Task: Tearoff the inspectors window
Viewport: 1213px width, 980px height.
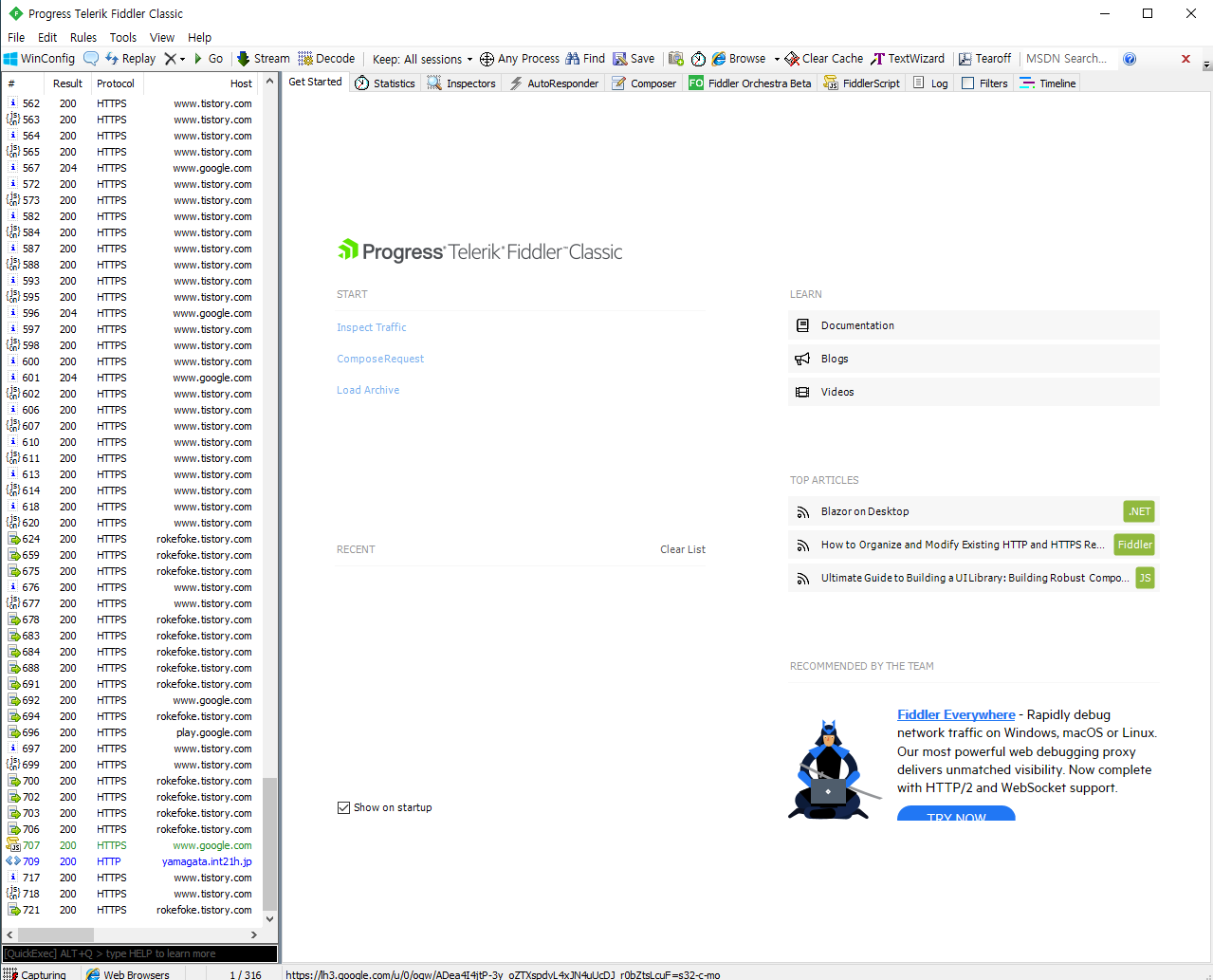Action: point(985,59)
